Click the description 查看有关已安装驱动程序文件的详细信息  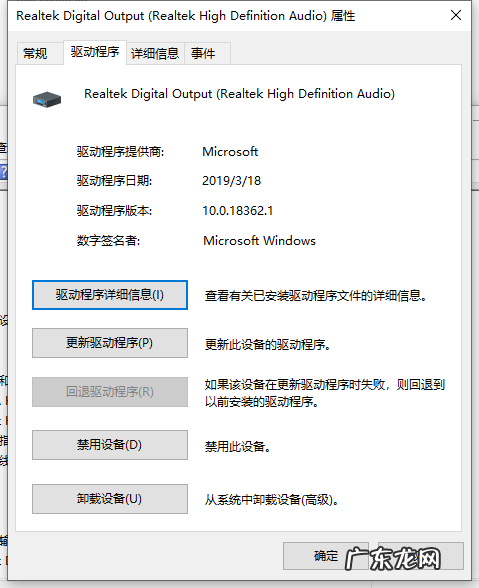pos(315,296)
